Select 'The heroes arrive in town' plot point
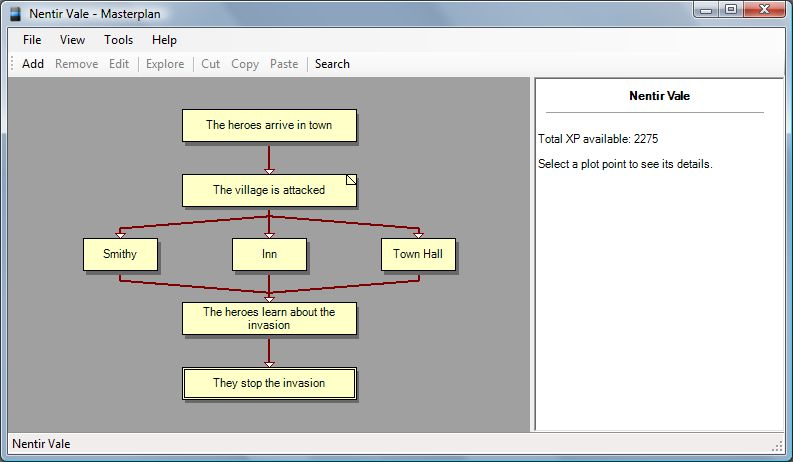 click(269, 126)
